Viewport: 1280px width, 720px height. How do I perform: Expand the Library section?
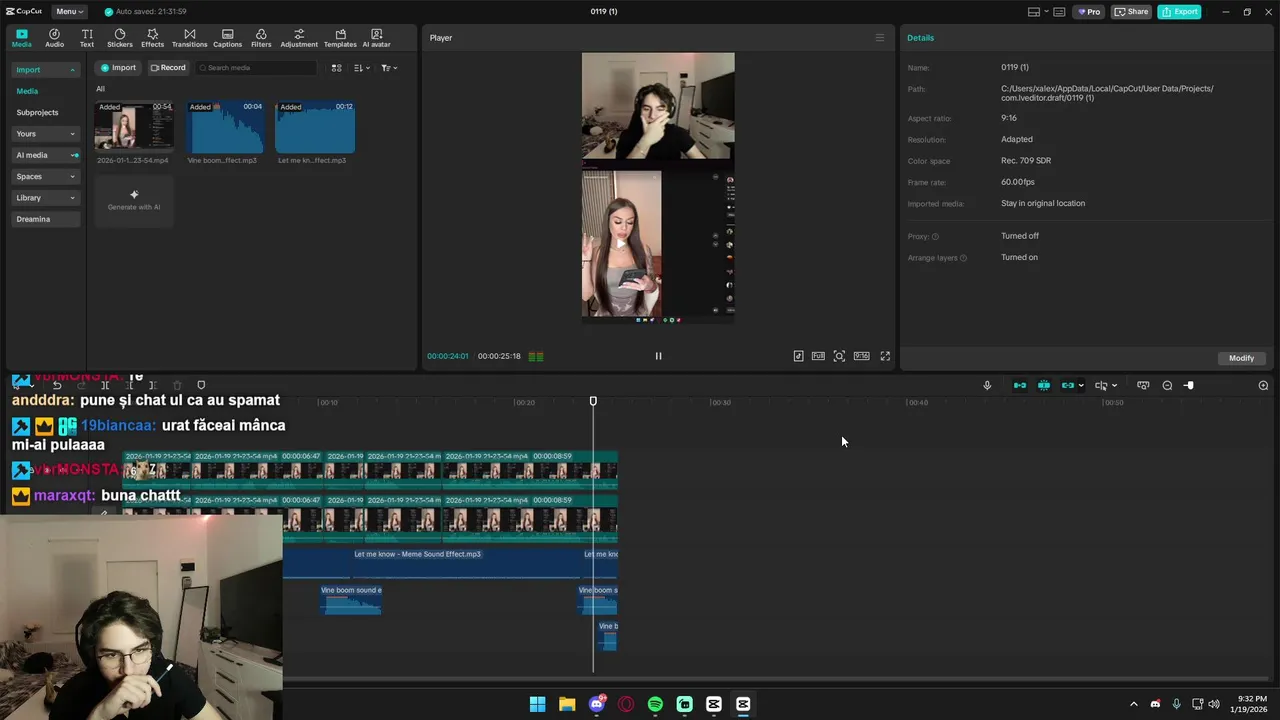click(x=45, y=198)
